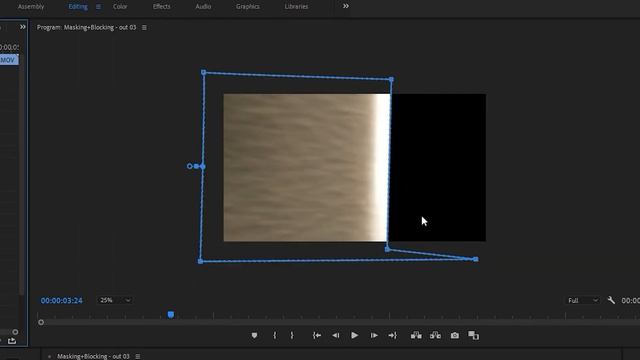Step back one frame

pos(336,336)
